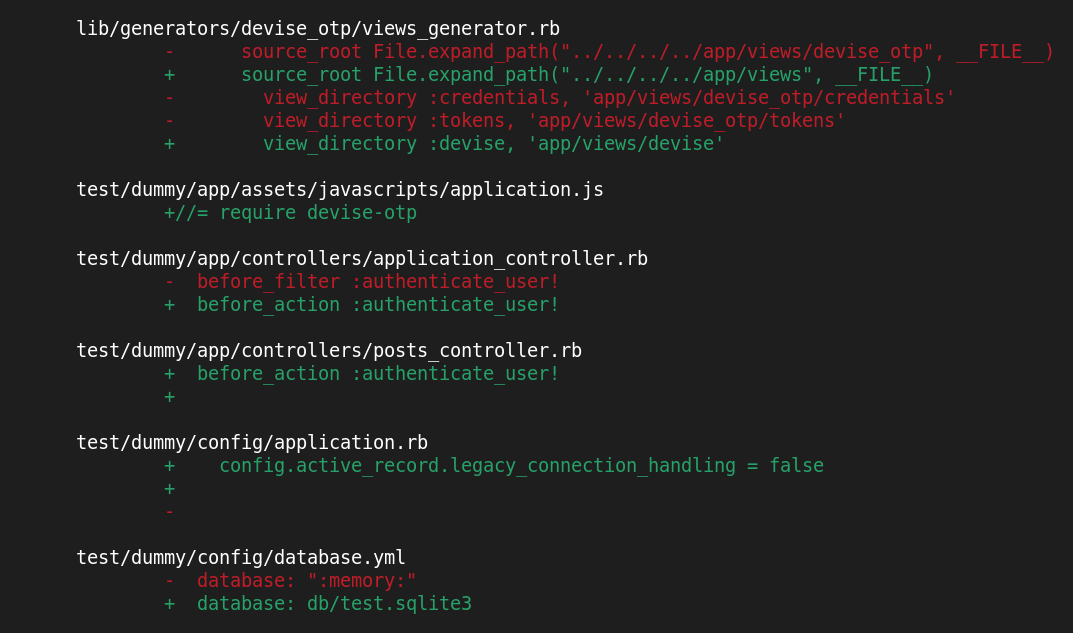Click the empty added line under posts_controller.rb
This screenshot has width=1073, height=633.
tap(170, 397)
